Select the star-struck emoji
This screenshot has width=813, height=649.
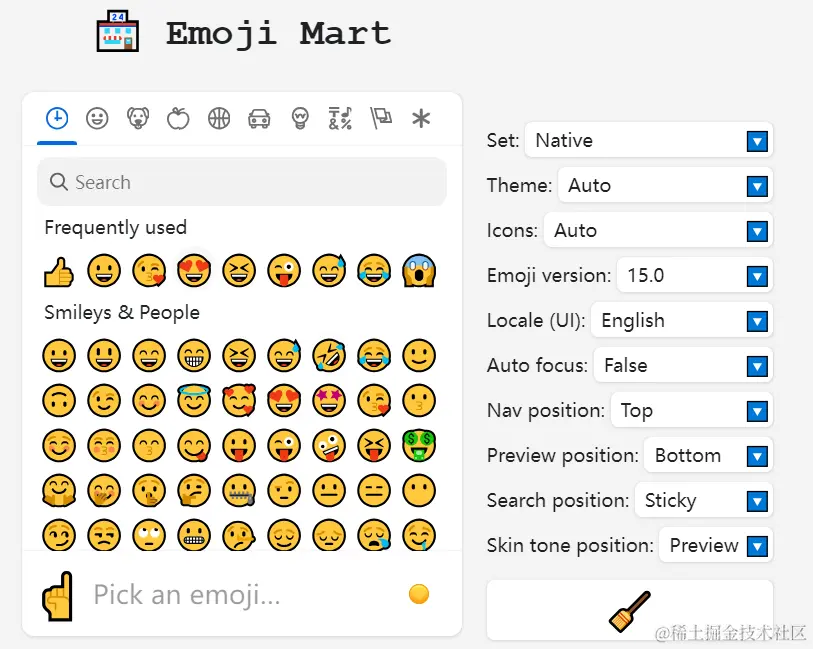[x=329, y=401]
